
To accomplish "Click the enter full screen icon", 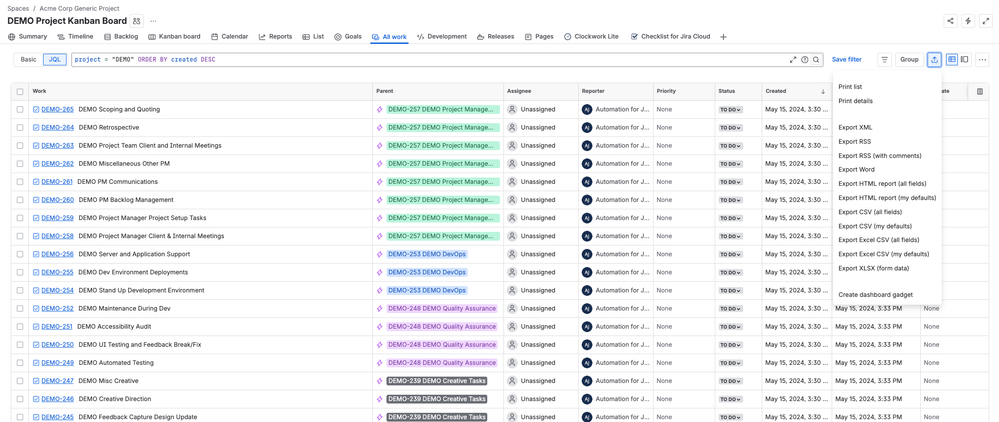I will (985, 21).
